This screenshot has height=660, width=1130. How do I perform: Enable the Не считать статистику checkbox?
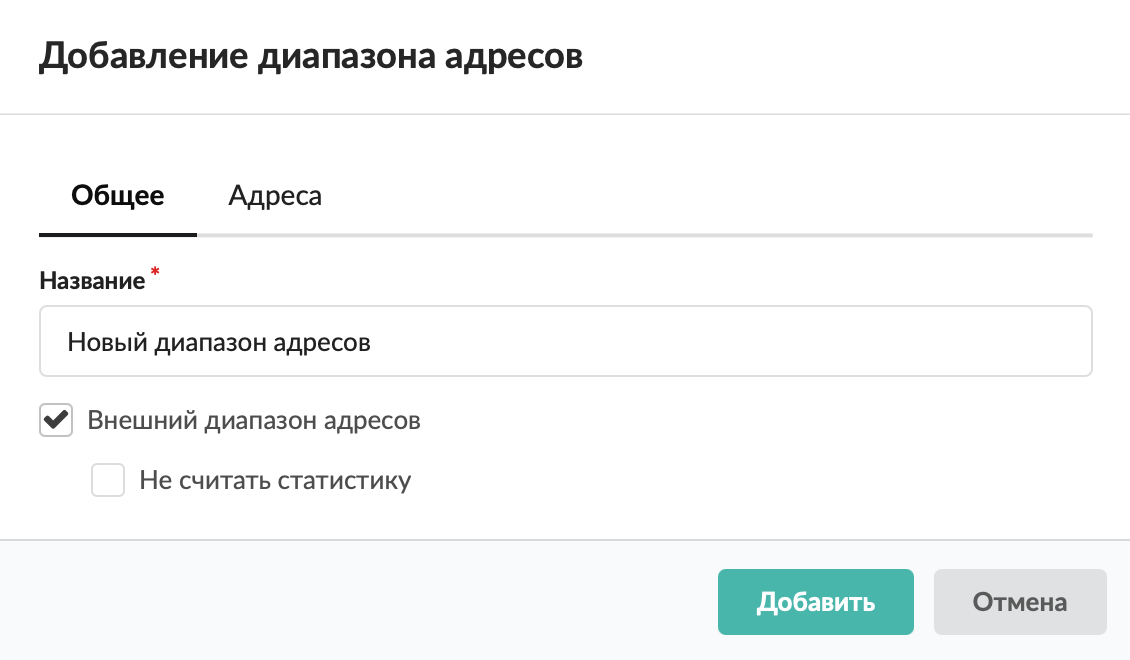coord(108,481)
